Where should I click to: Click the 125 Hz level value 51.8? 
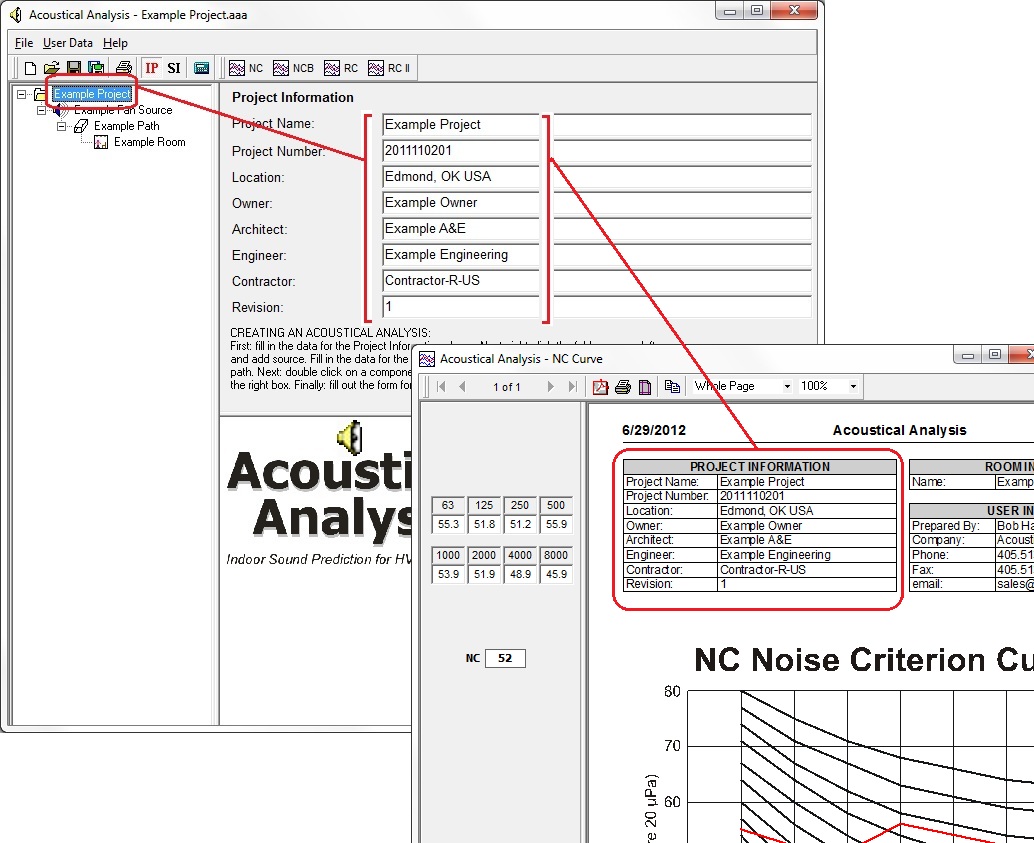coord(484,524)
